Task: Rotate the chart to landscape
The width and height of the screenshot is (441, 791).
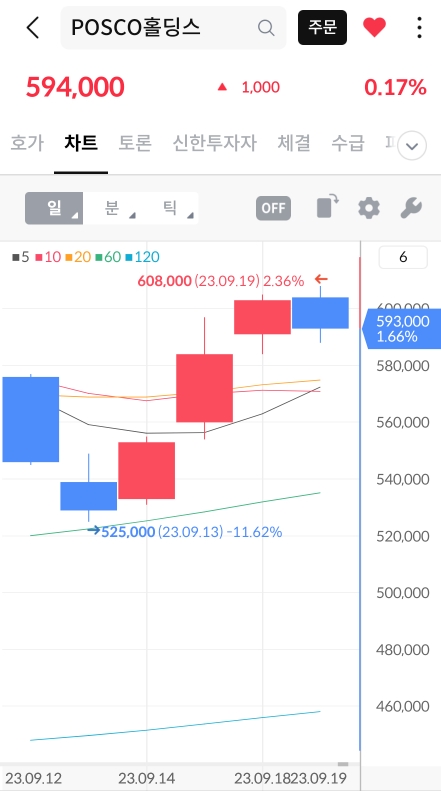Action: pyautogui.click(x=327, y=208)
